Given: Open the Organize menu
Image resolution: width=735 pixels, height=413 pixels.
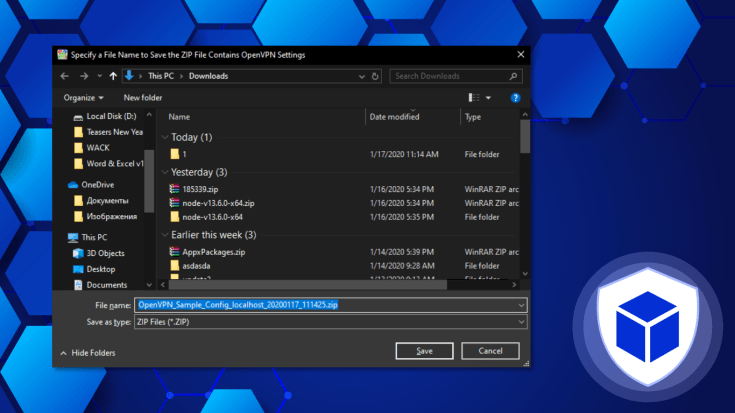Looking at the screenshot, I should 84,98.
